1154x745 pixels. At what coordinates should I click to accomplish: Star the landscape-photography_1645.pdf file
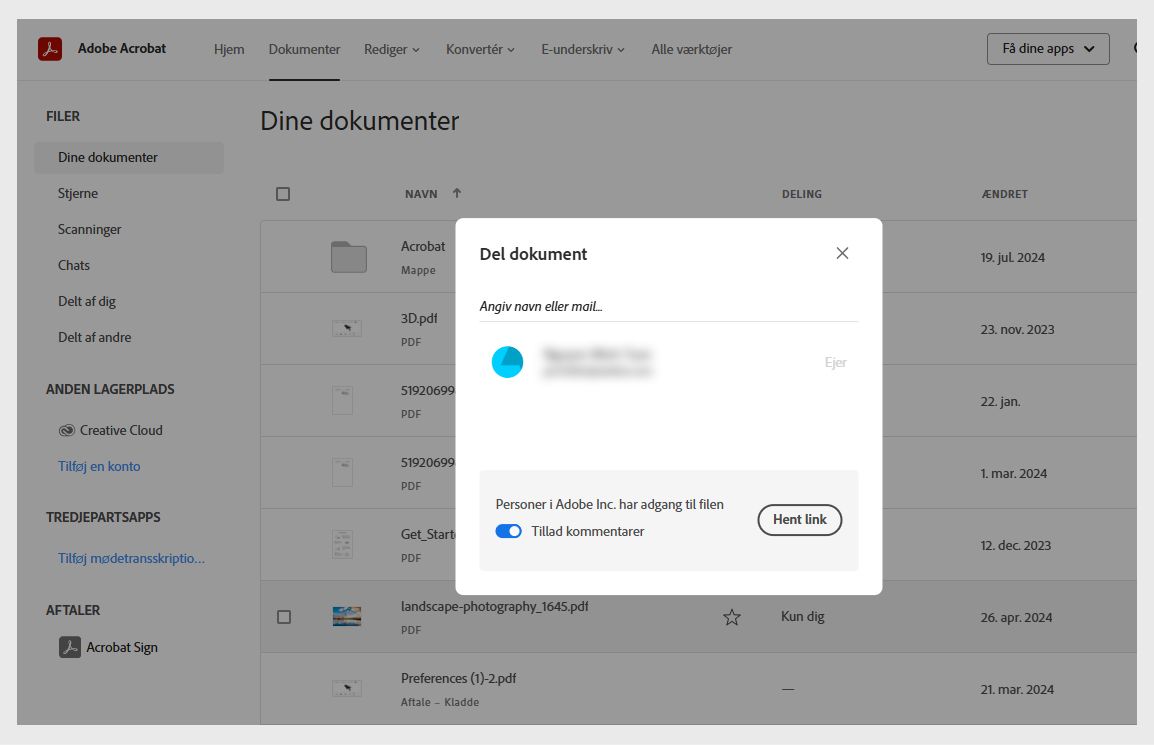point(732,618)
